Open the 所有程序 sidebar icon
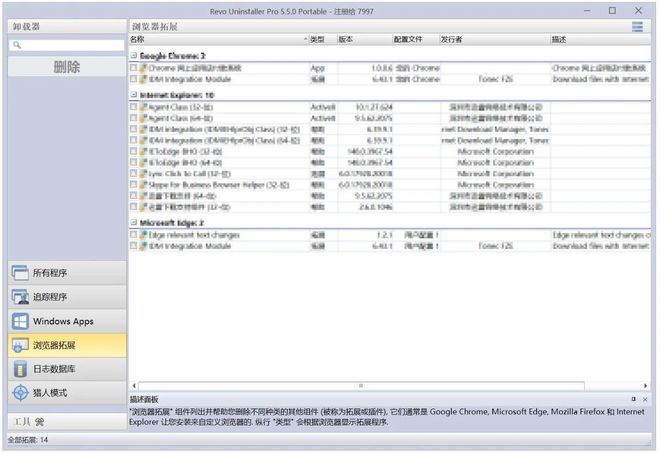This screenshot has height=453, width=660. pos(20,273)
